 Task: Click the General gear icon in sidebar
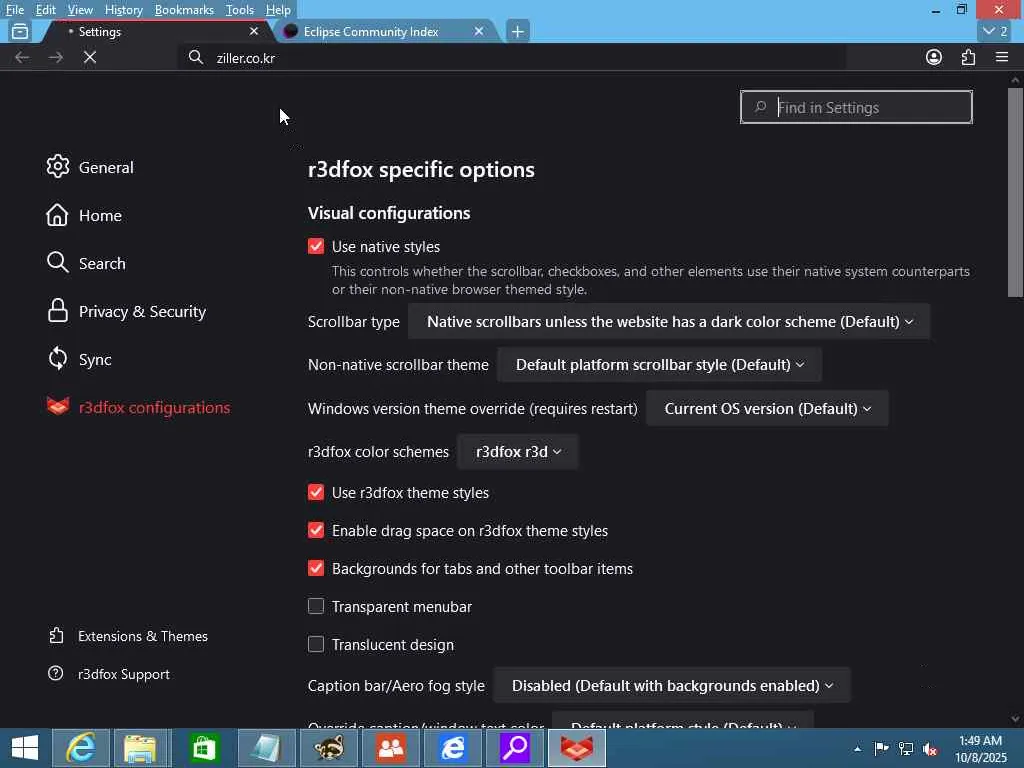tap(57, 167)
